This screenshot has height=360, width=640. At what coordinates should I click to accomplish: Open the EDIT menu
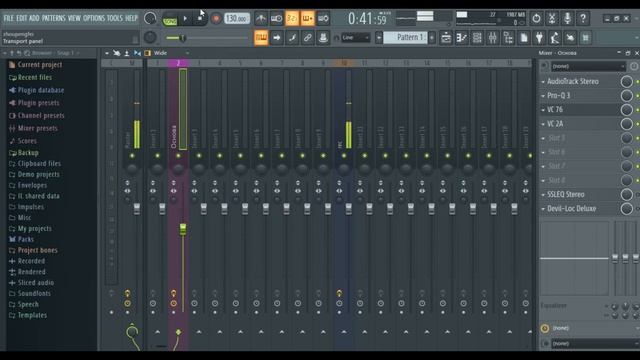pyautogui.click(x=22, y=18)
